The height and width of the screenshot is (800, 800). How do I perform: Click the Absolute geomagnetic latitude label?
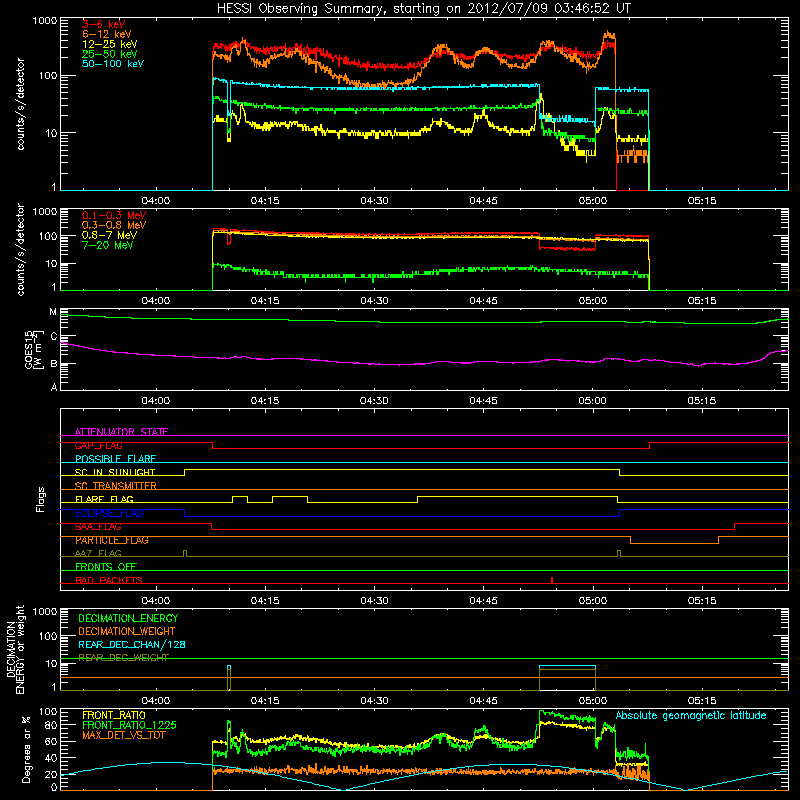coord(691,715)
